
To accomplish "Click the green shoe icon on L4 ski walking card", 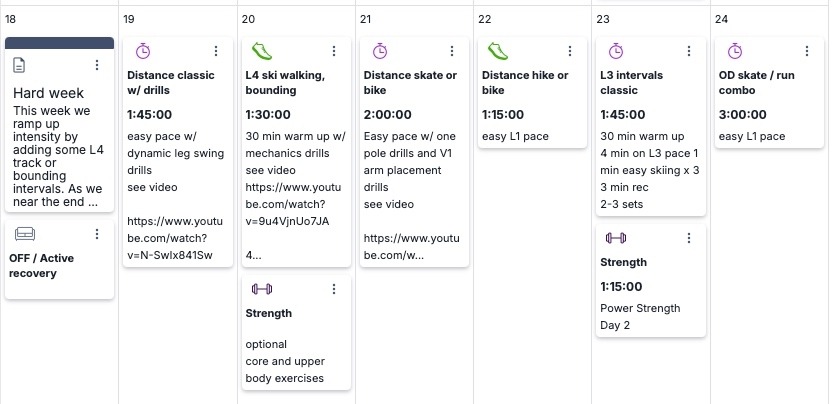I will pos(261,51).
